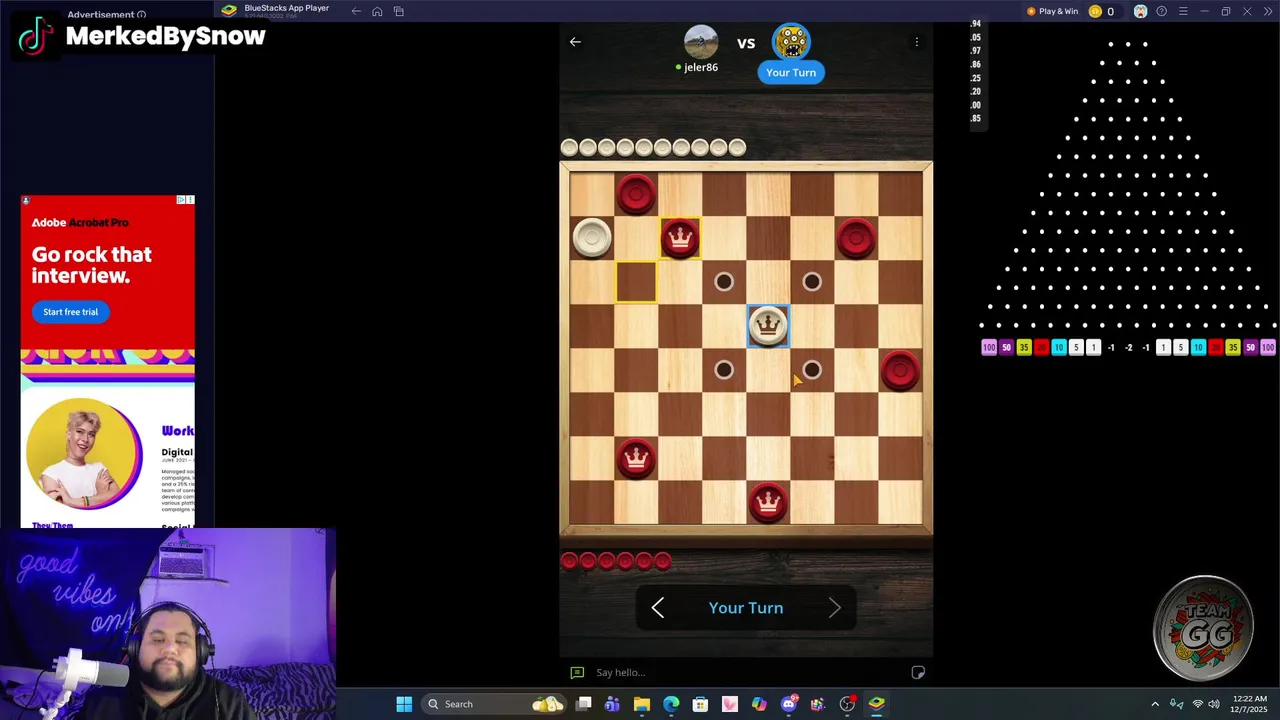The image size is (1280, 720).
Task: Move the king to the upper-left move marker
Action: point(724,282)
